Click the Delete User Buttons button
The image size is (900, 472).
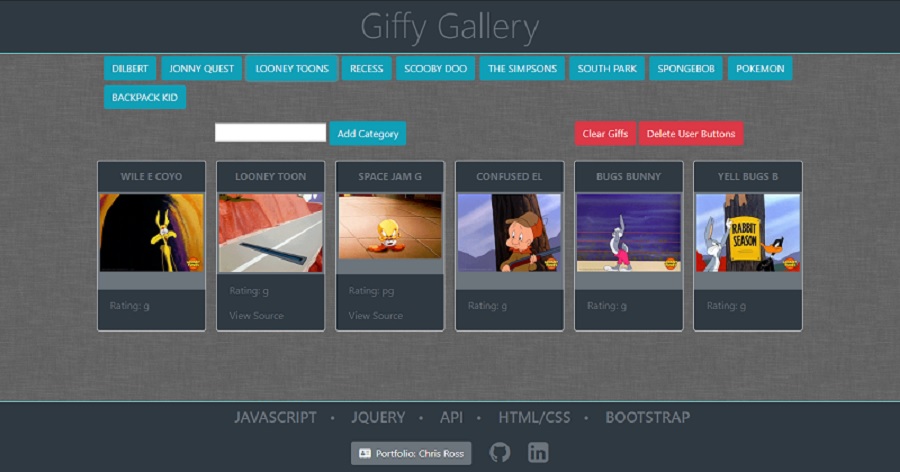tap(691, 133)
